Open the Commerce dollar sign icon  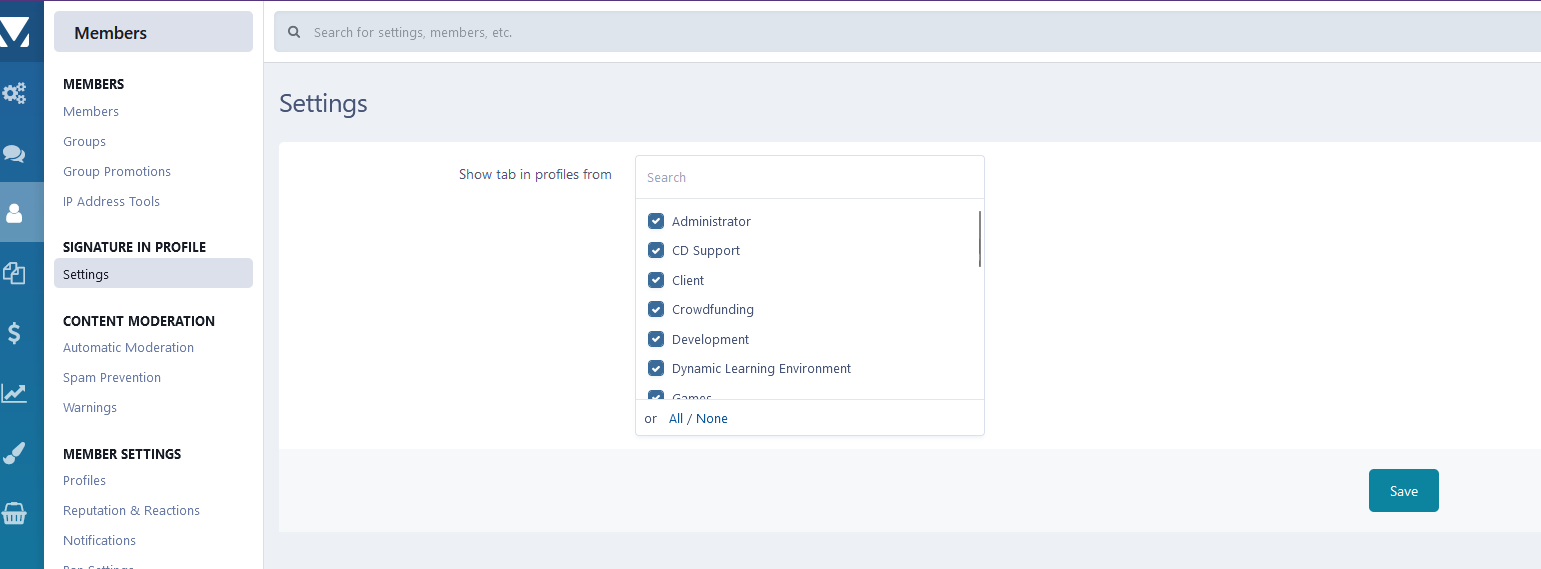pyautogui.click(x=14, y=333)
